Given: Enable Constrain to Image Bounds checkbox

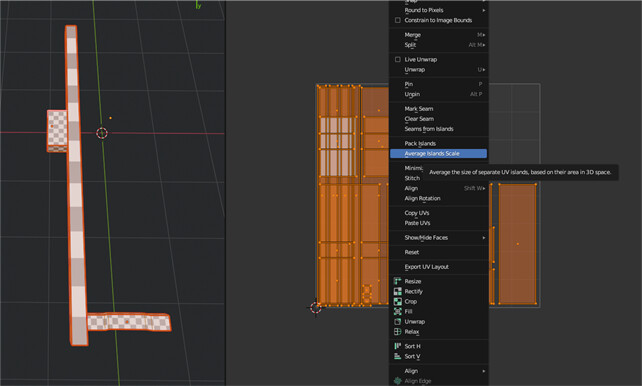Looking at the screenshot, I should tap(398, 20).
